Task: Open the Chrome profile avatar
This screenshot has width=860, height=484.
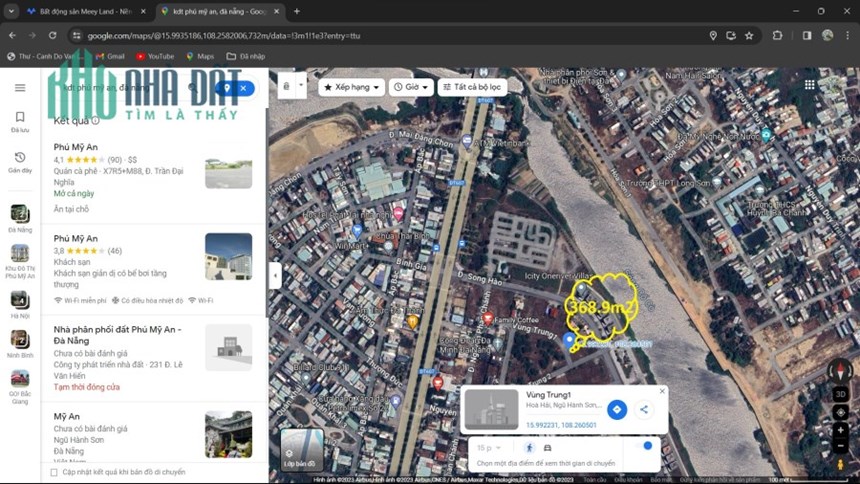Action: tap(828, 36)
